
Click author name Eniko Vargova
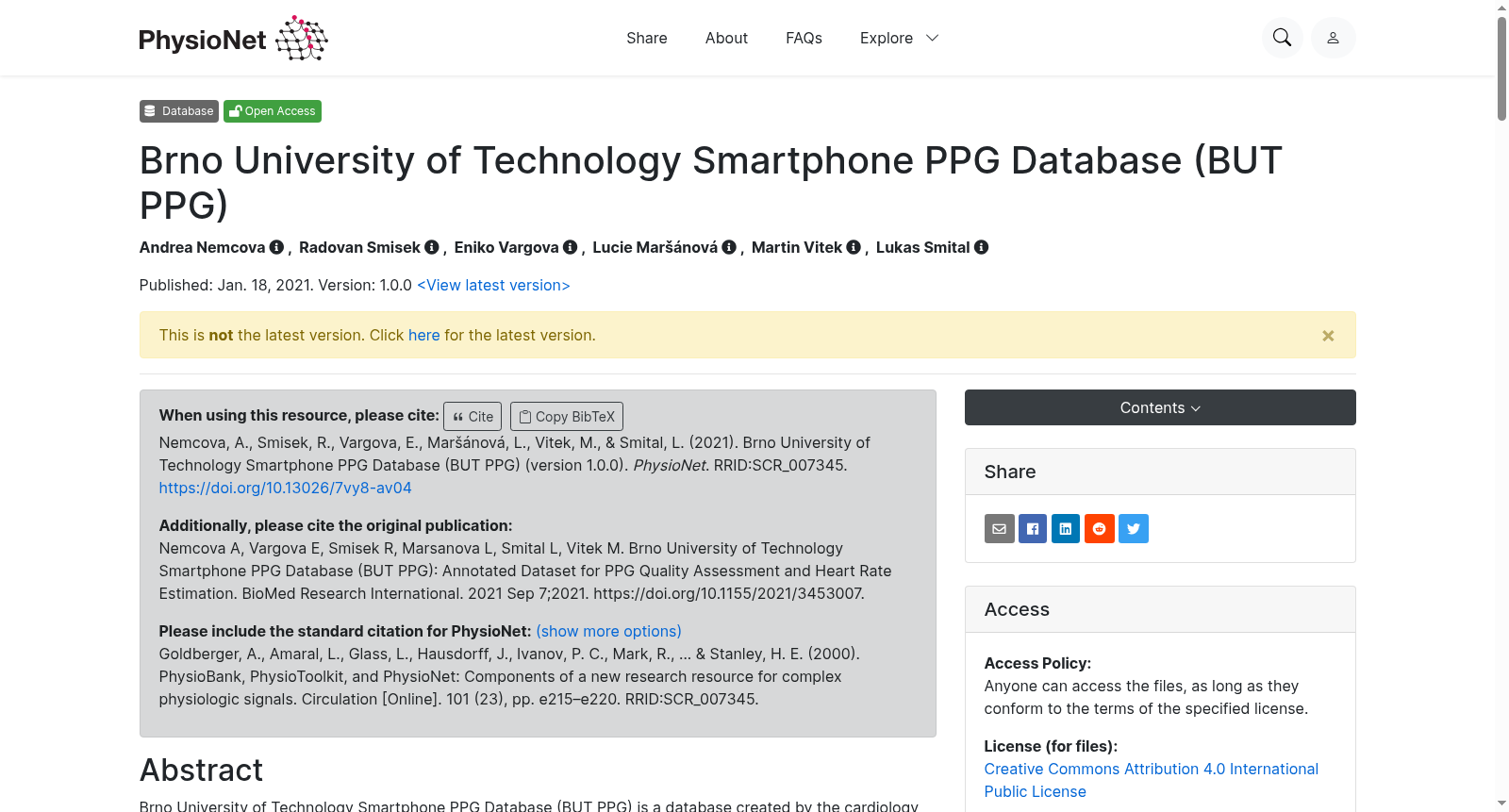(x=506, y=247)
